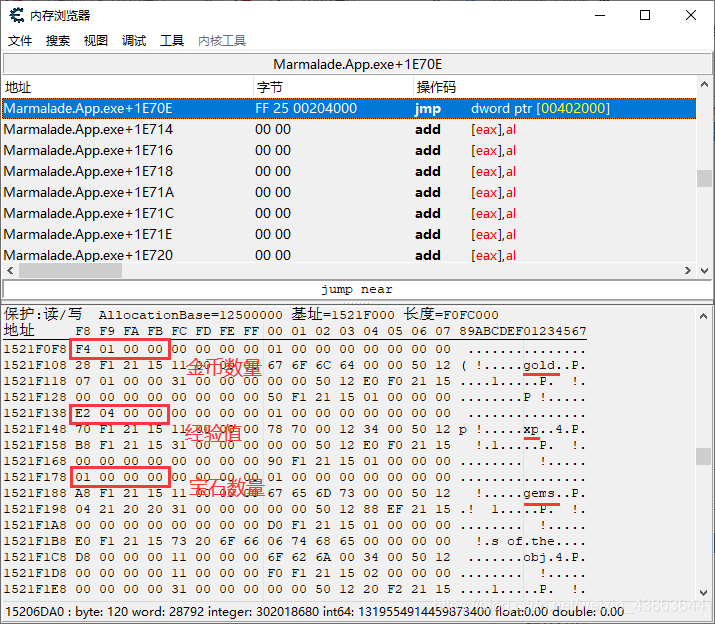This screenshot has width=715, height=624.
Task: Open the 工具 menu
Action: pyautogui.click(x=172, y=41)
